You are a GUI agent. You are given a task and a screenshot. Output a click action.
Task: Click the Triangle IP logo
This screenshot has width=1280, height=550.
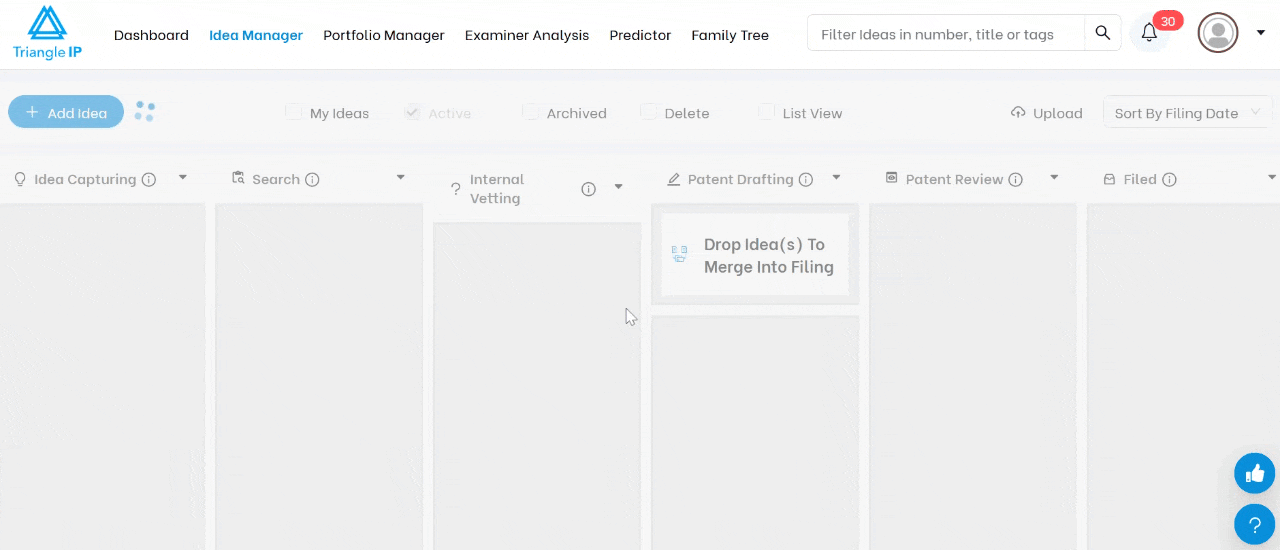coord(47,33)
